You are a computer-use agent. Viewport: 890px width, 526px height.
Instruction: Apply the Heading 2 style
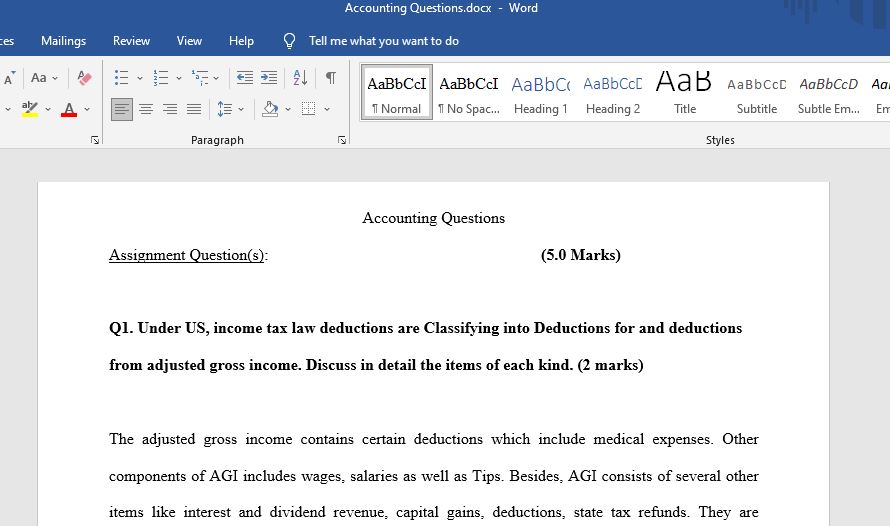click(x=613, y=93)
